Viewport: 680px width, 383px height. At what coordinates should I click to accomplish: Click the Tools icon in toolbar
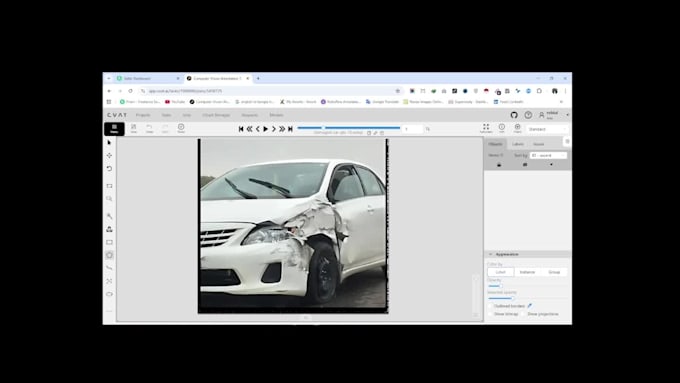181,128
